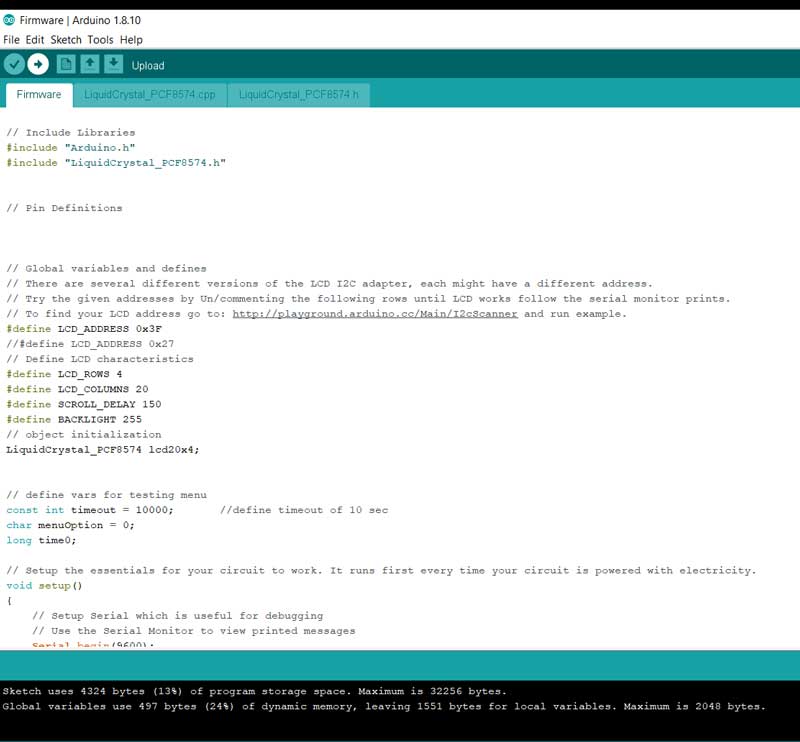Switch to LiquidCrystal_PCF8574.cpp tab
This screenshot has height=742, width=800.
click(149, 95)
